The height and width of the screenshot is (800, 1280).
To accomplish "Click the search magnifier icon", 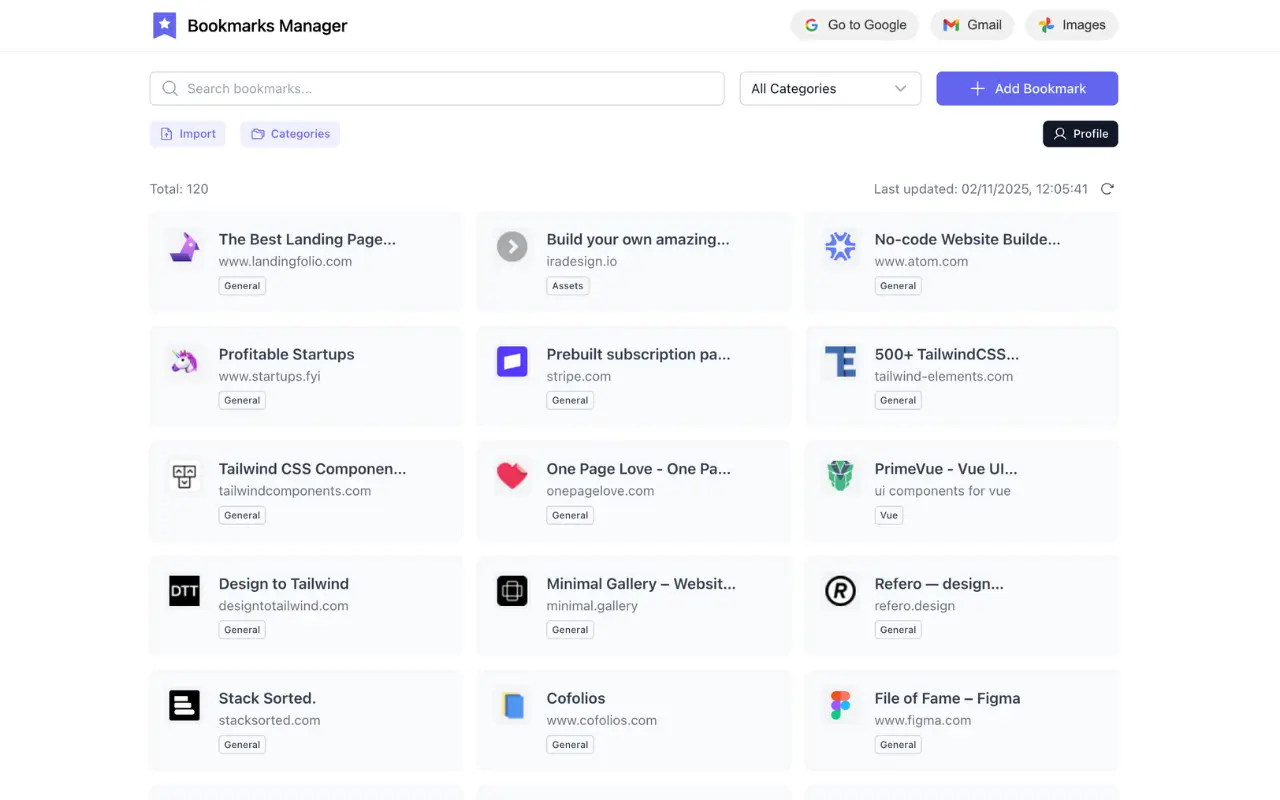I will point(170,88).
